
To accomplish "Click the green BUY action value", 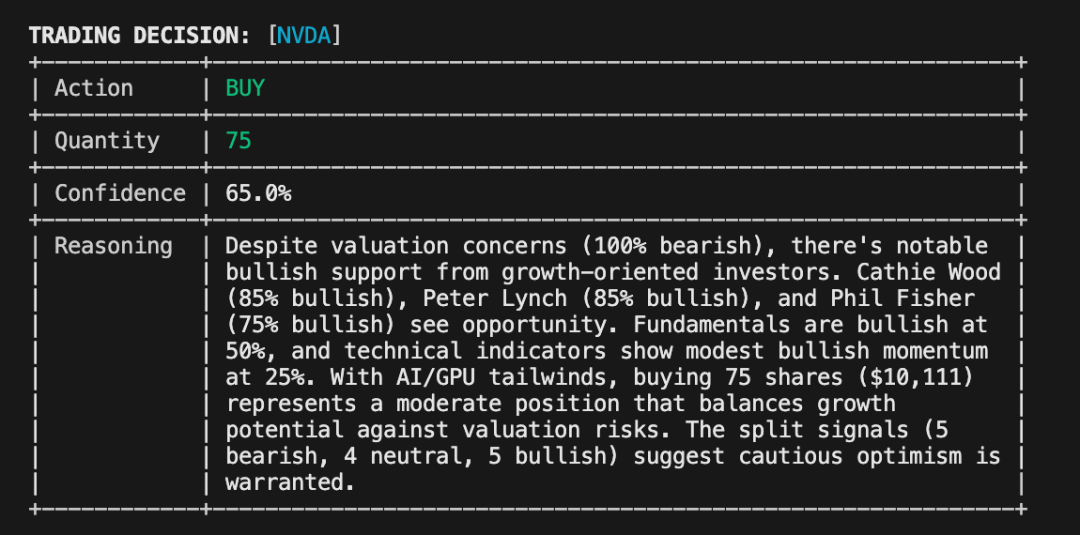I will click(x=245, y=88).
